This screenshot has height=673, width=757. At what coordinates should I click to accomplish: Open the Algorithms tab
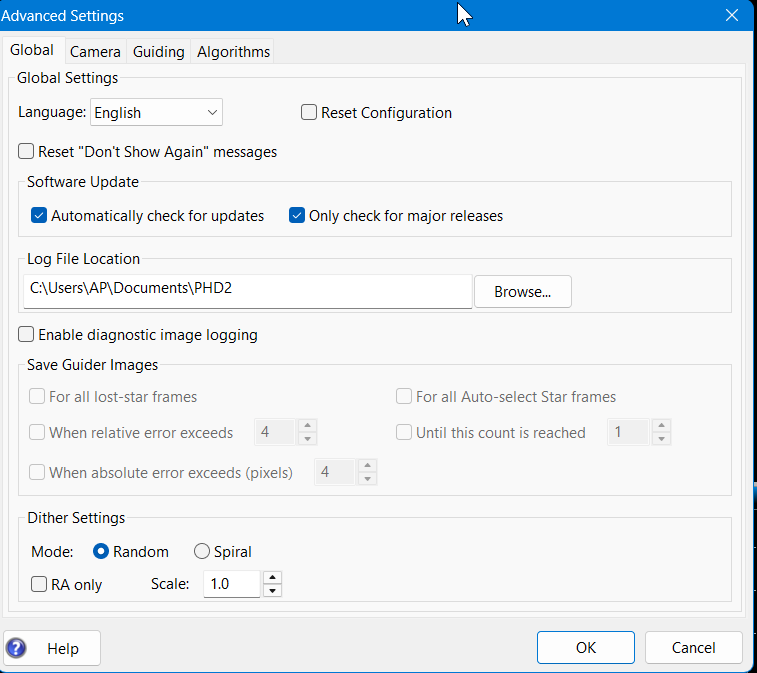[233, 51]
